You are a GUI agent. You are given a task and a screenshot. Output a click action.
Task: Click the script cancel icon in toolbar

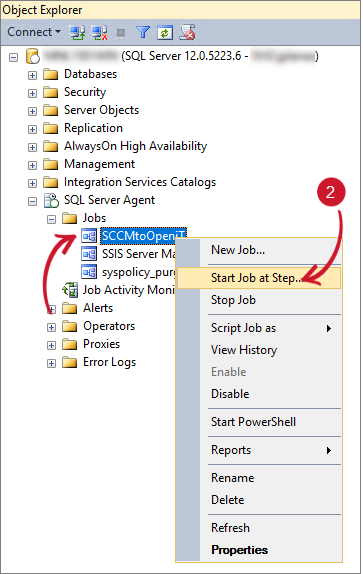click(187, 32)
